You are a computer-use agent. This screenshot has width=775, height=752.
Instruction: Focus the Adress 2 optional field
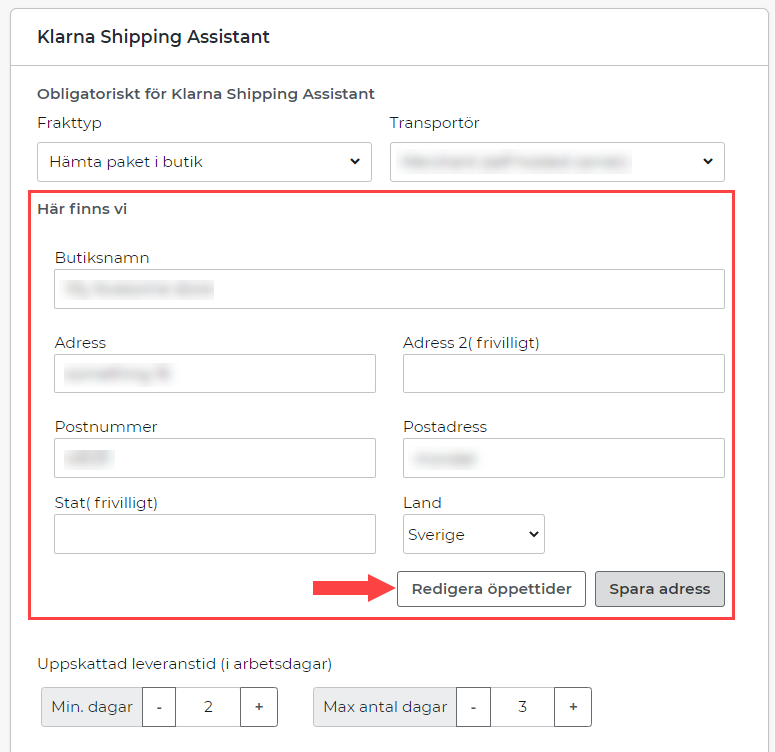[563, 374]
